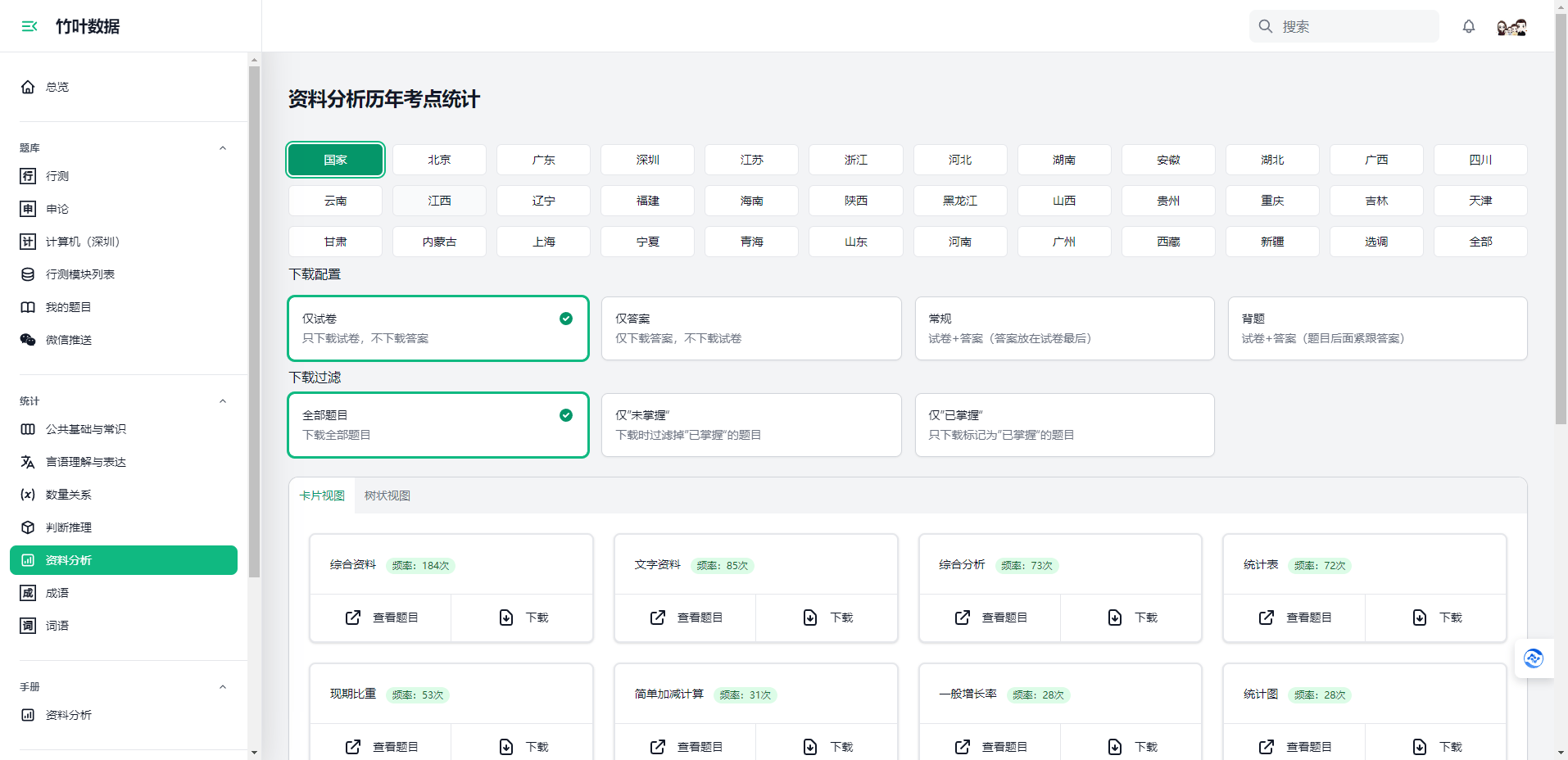The image size is (1568, 760).
Task: Click the user avatar in the header
Action: point(1511,27)
